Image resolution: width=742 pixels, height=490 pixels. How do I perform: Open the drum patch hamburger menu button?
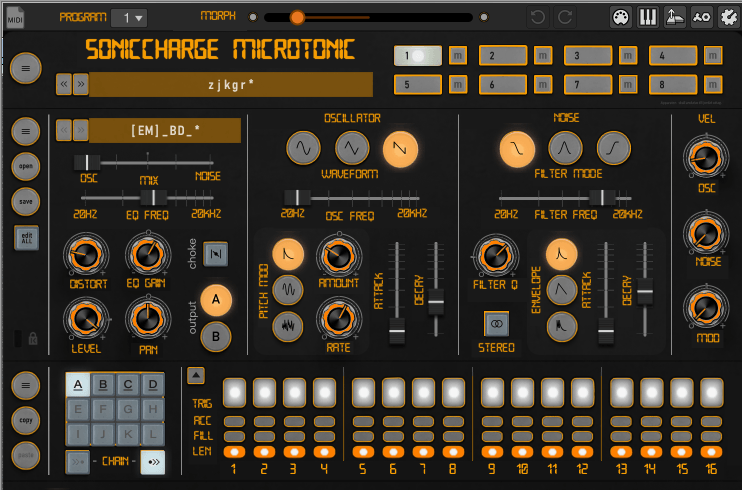click(26, 131)
